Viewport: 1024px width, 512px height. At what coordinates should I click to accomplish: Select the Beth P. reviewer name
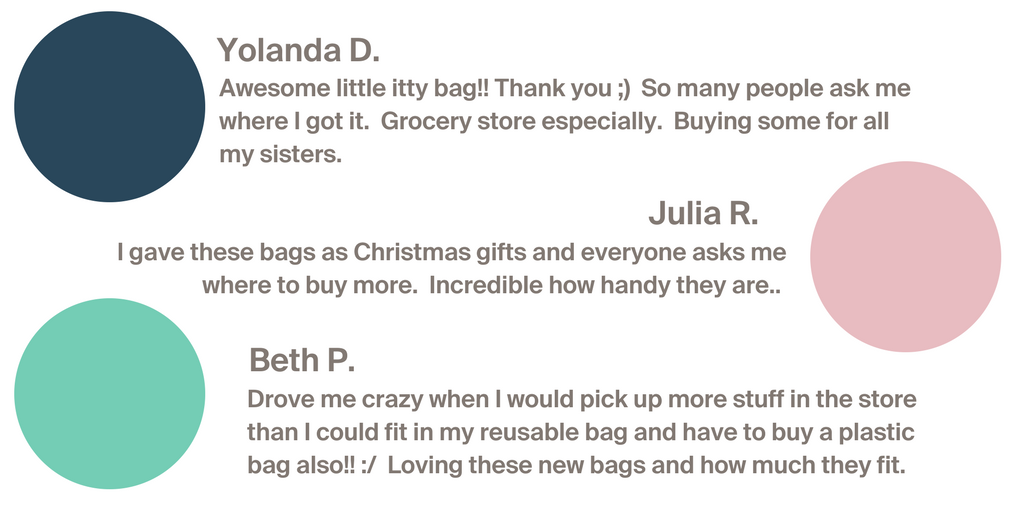click(302, 360)
